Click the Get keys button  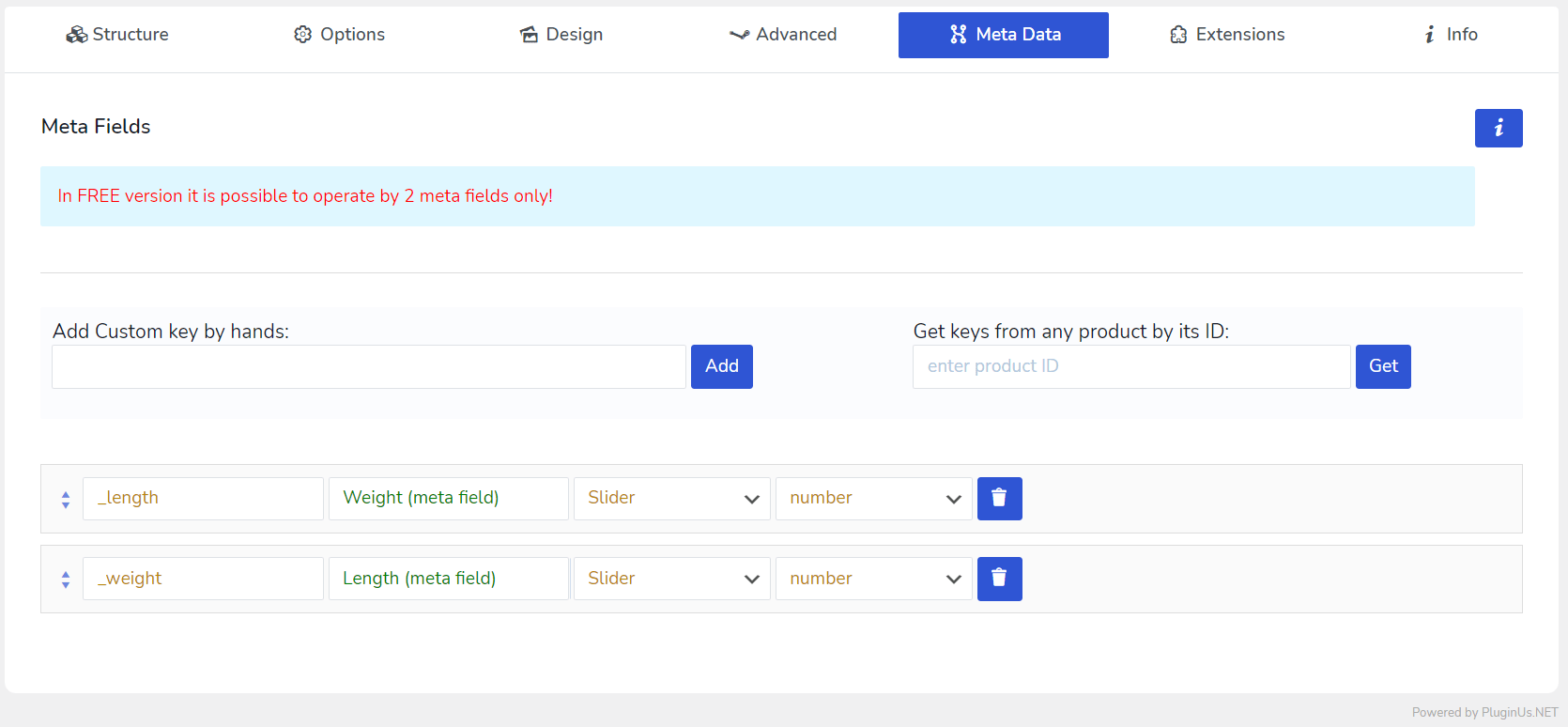tap(1382, 366)
